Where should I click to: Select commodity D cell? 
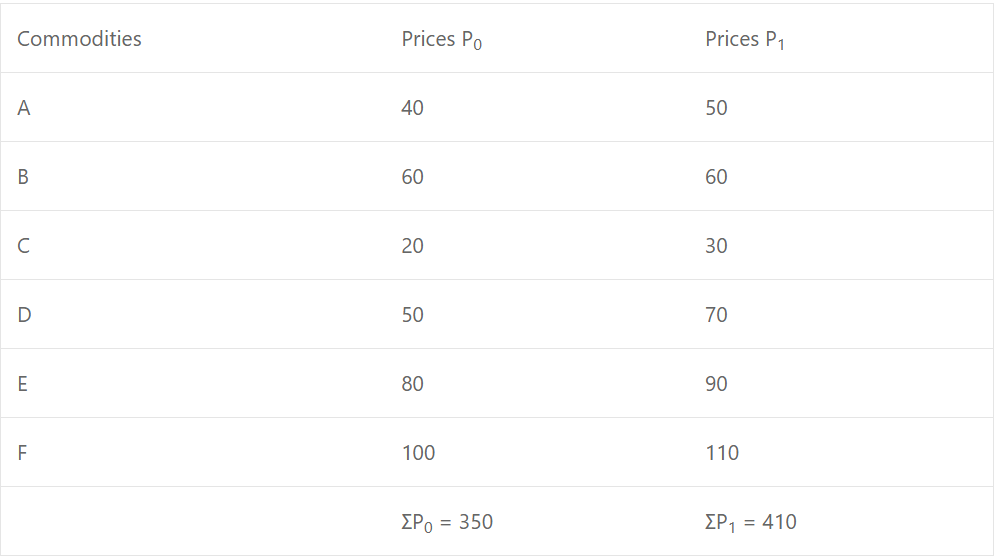(x=24, y=315)
